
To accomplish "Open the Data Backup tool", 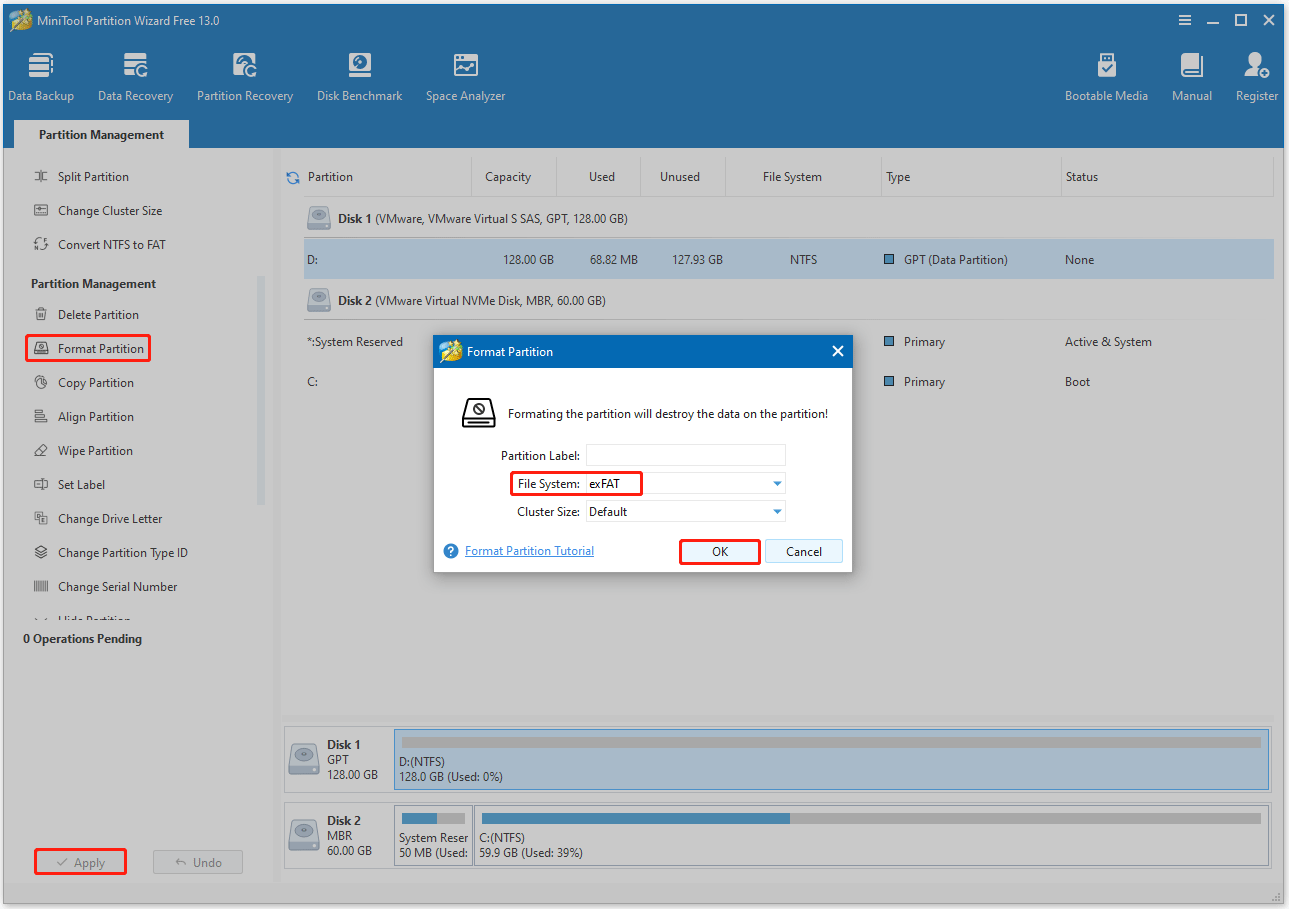I will point(41,75).
